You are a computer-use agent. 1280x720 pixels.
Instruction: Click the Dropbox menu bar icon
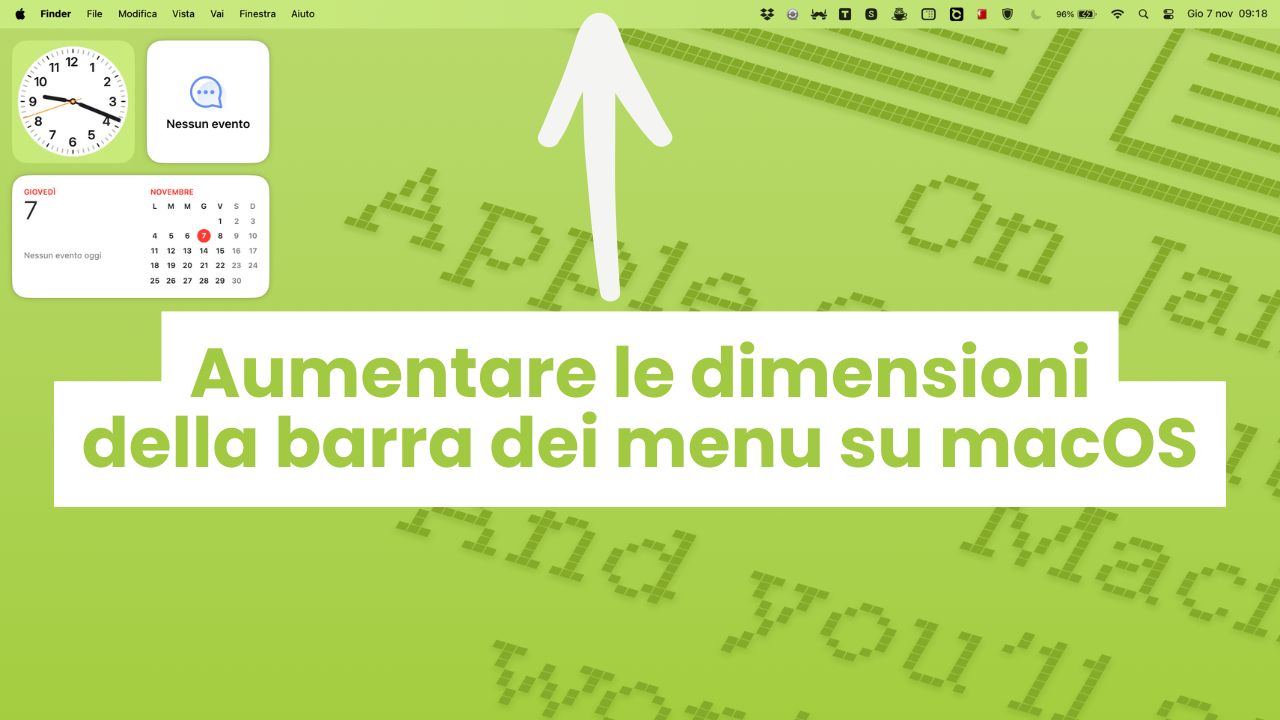(x=767, y=14)
